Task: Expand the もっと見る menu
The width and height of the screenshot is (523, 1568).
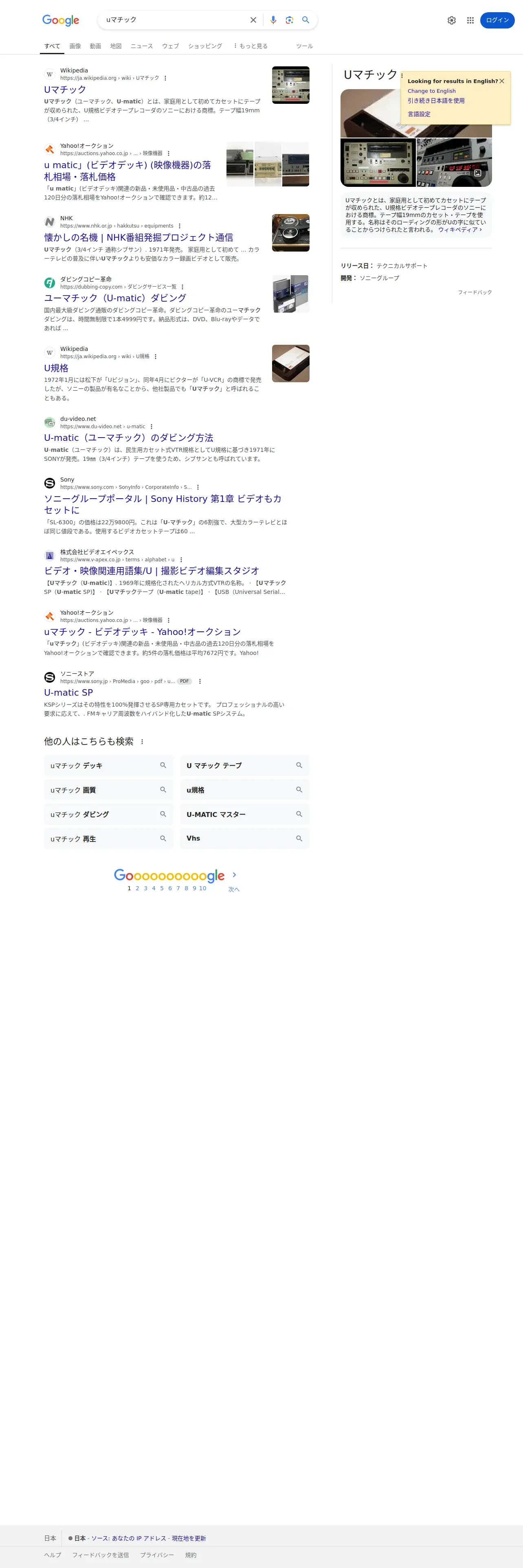Action: [251, 46]
